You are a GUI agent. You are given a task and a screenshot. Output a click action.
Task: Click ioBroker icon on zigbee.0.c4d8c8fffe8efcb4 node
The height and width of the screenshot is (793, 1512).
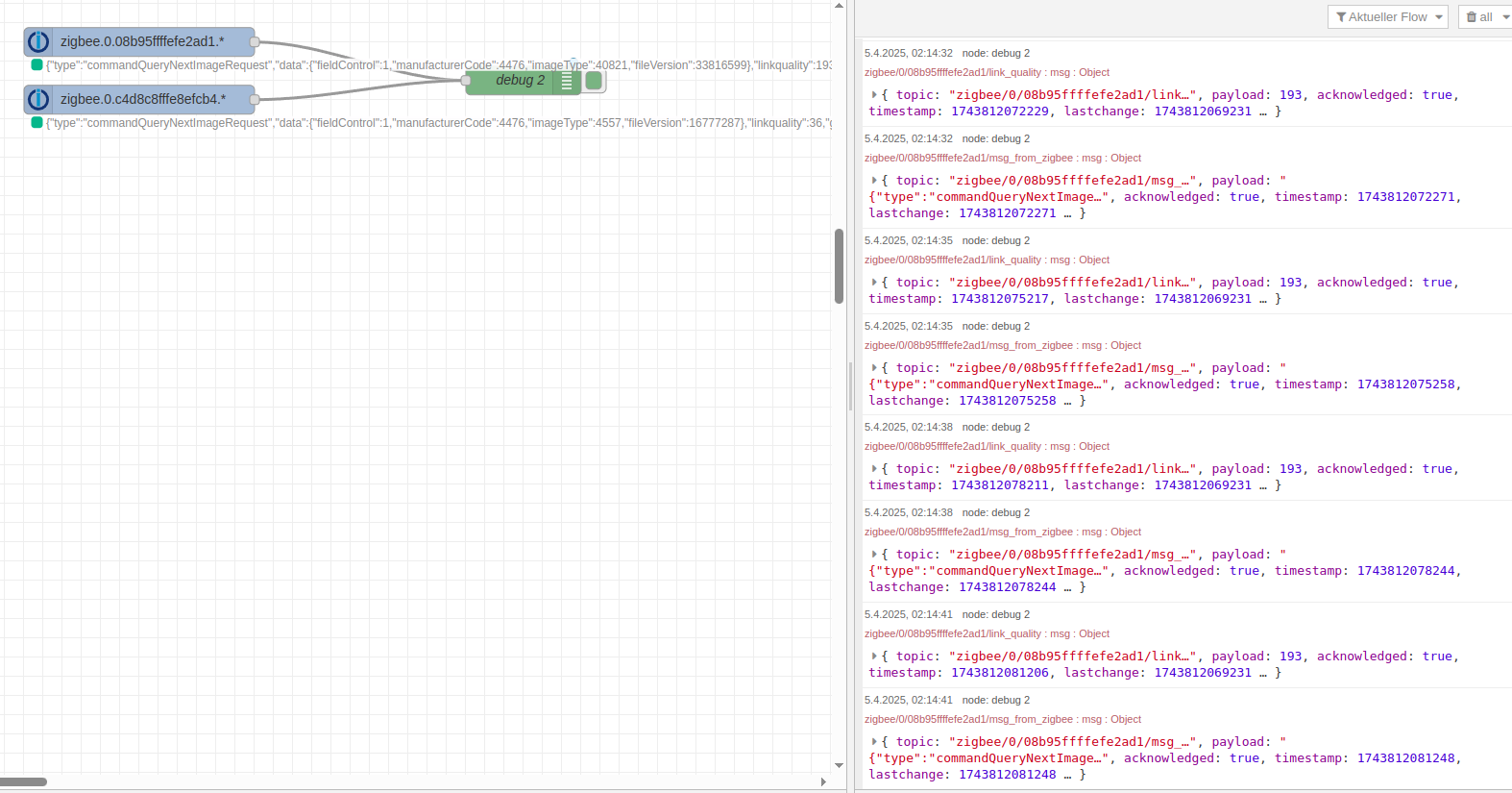(38, 100)
